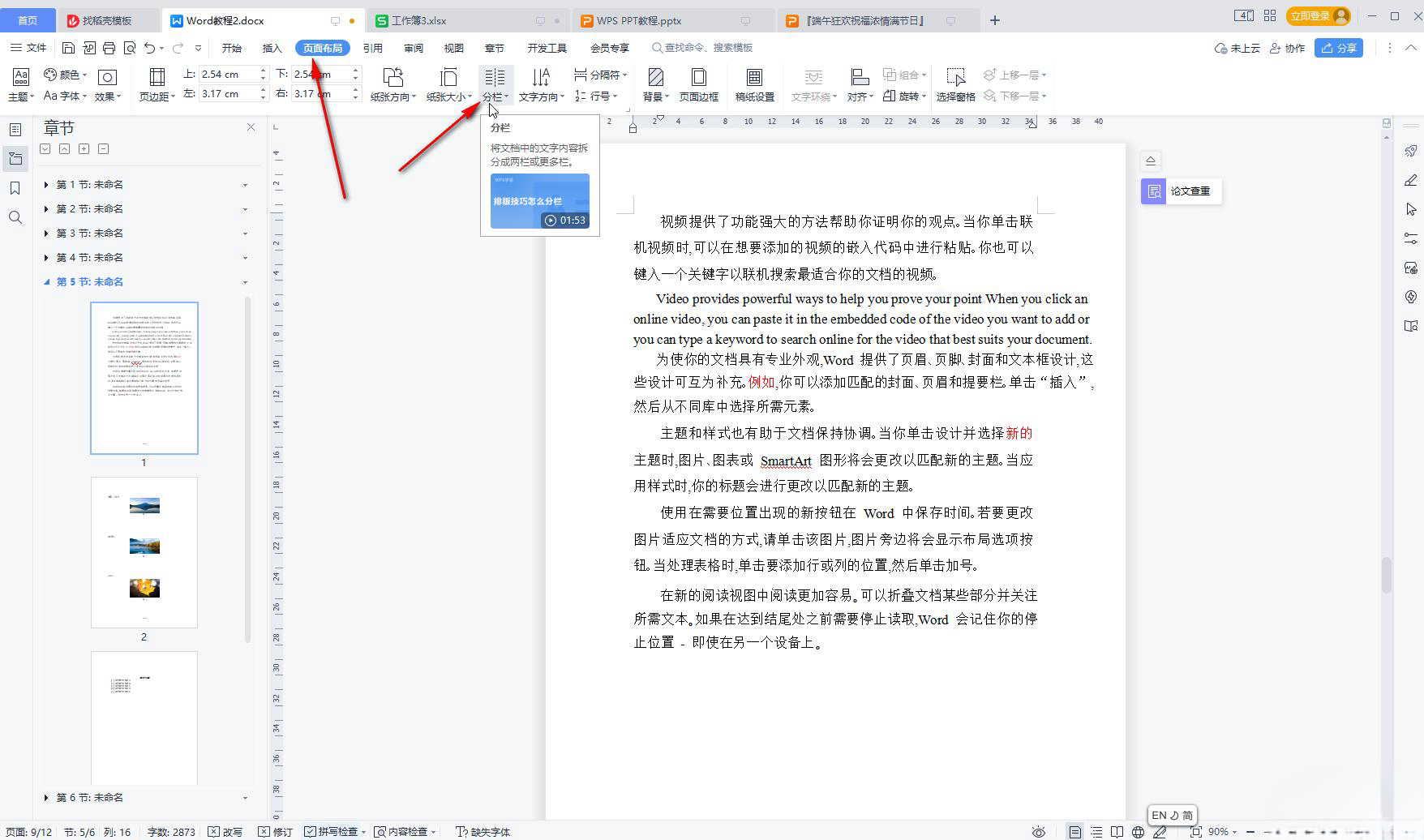This screenshot has width=1424, height=840.
Task: Select page 1 thumbnail in section panel
Action: pos(144,378)
